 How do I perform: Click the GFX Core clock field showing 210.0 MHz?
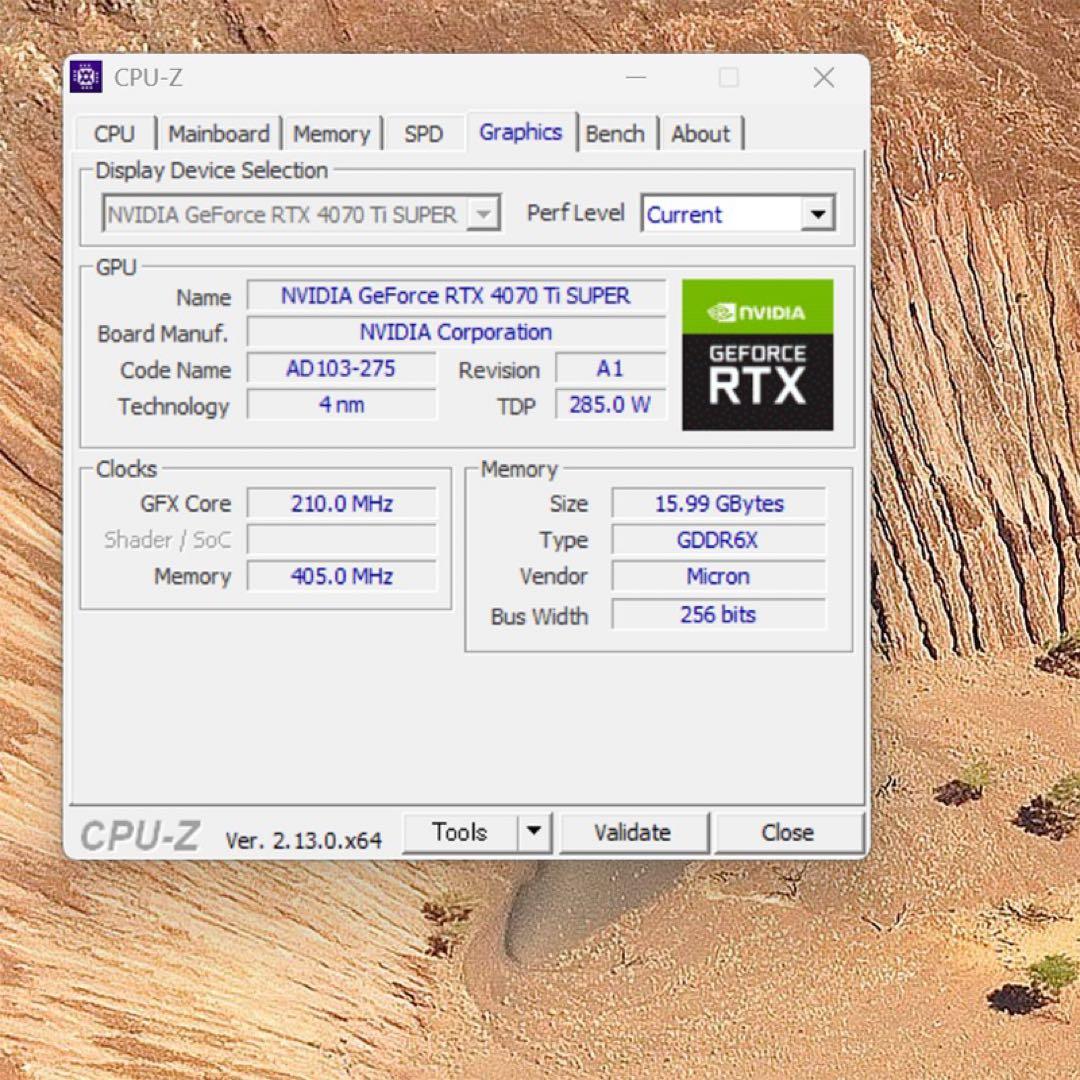(340, 503)
